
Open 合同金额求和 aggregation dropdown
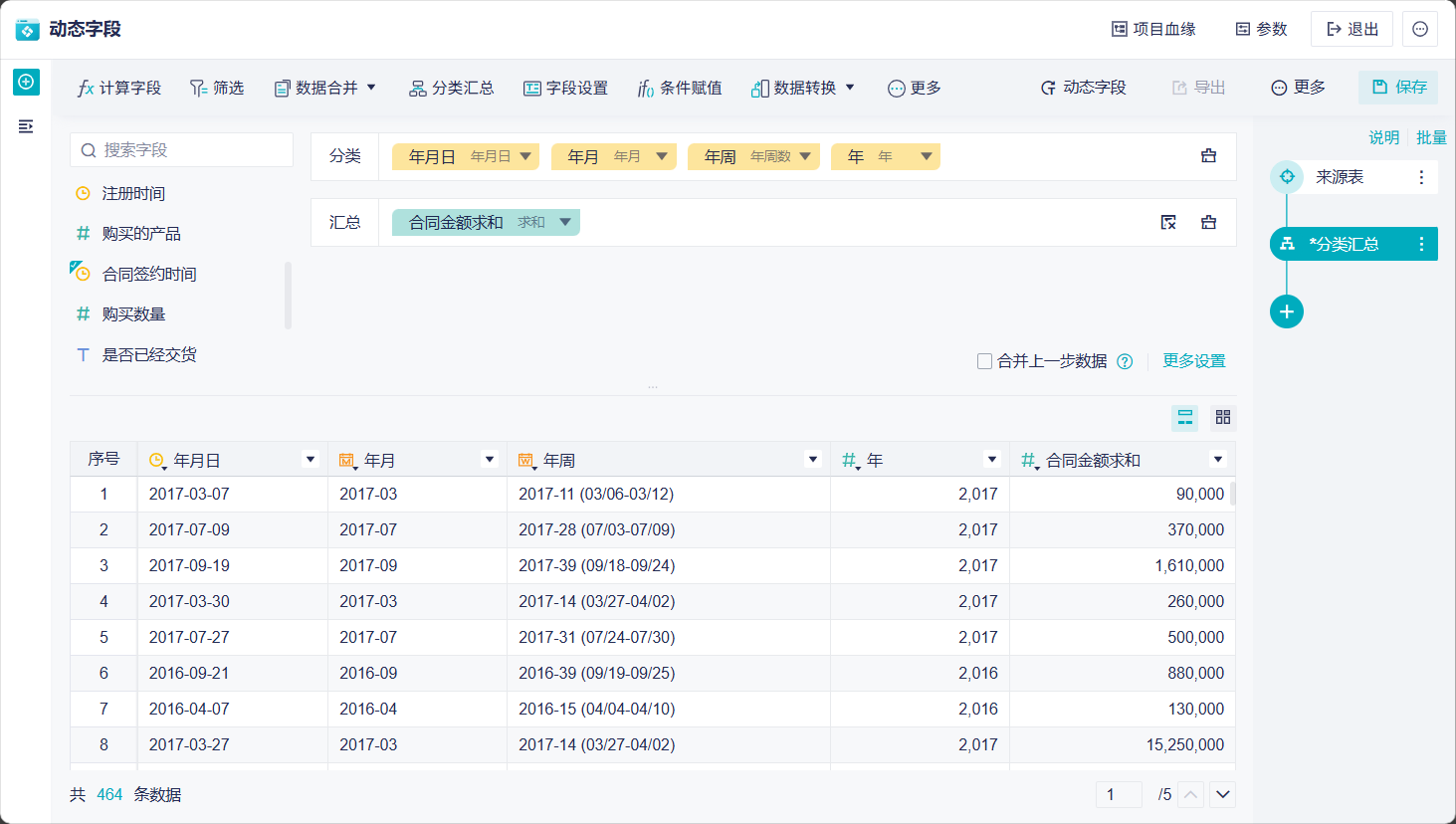[565, 222]
